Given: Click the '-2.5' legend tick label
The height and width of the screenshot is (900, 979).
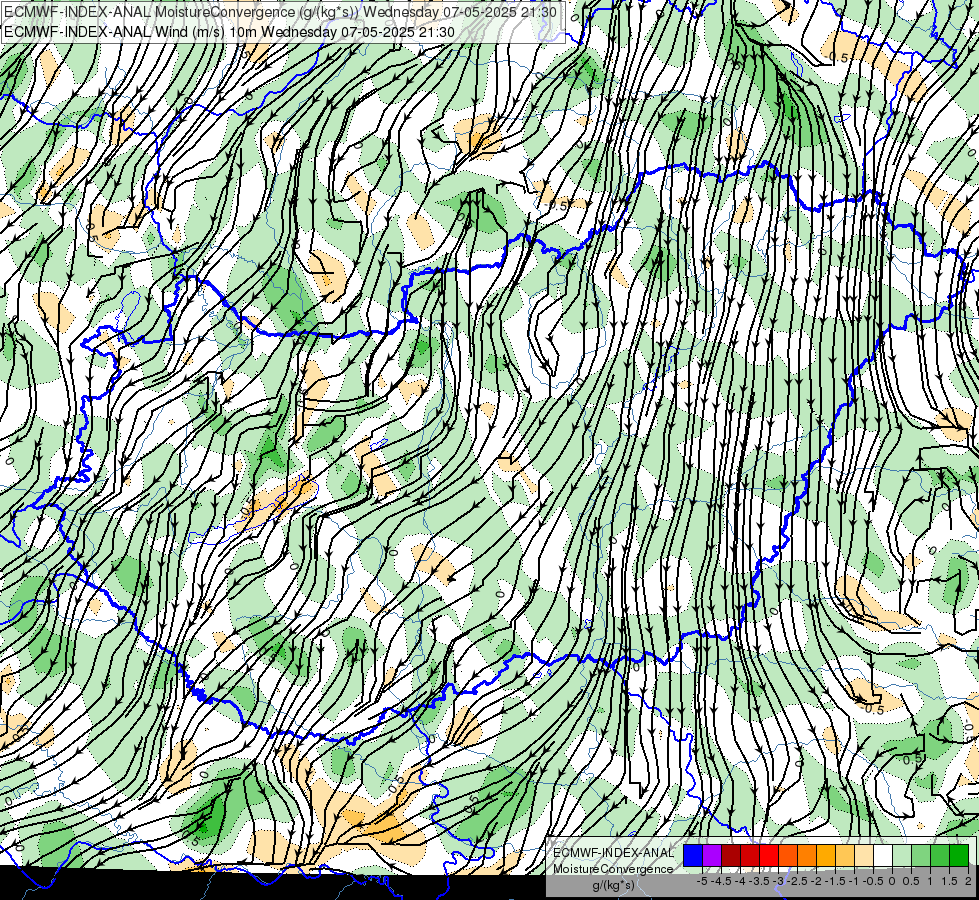Looking at the screenshot, I should click(797, 881).
